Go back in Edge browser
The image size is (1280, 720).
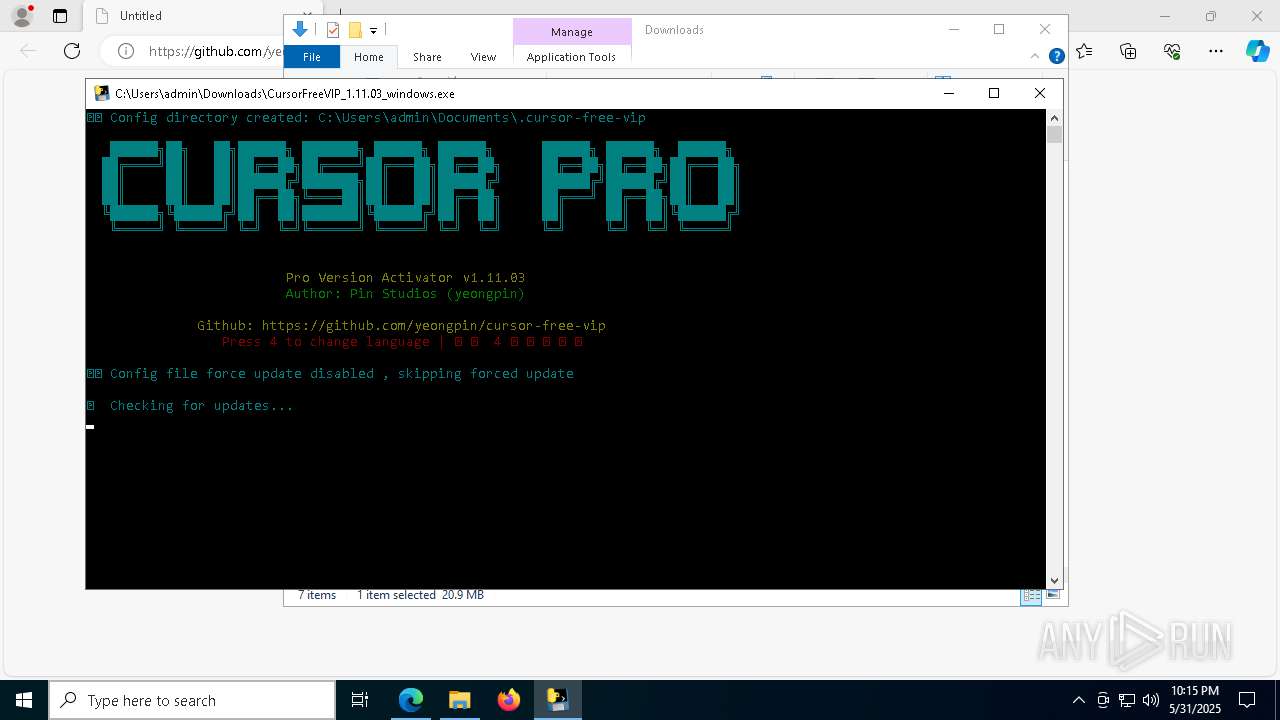[x=28, y=51]
